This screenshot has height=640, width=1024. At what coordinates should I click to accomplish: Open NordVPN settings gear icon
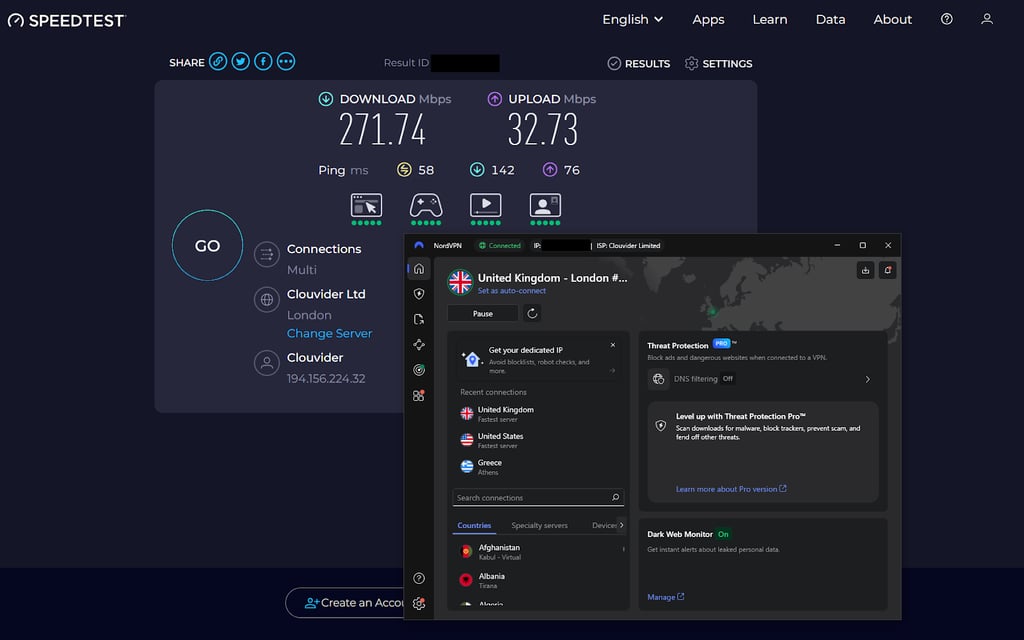coord(419,603)
